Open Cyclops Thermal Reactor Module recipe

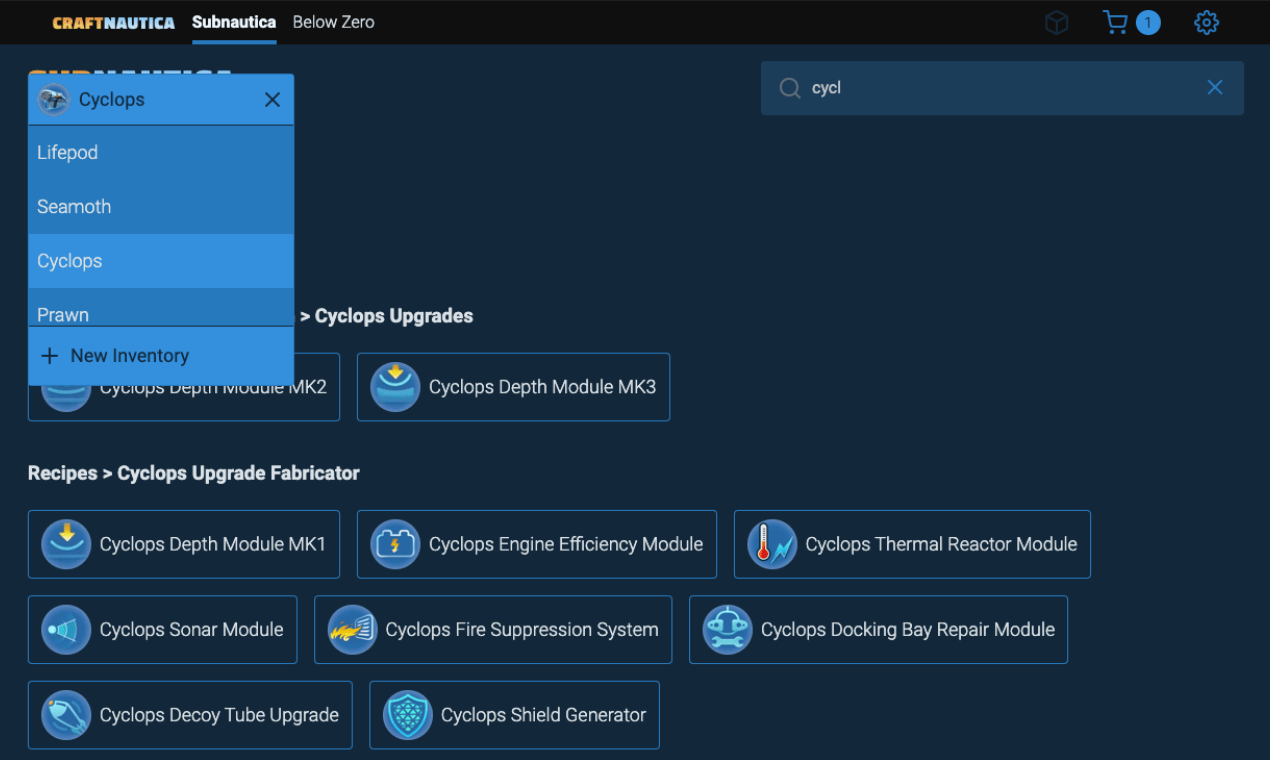(912, 545)
